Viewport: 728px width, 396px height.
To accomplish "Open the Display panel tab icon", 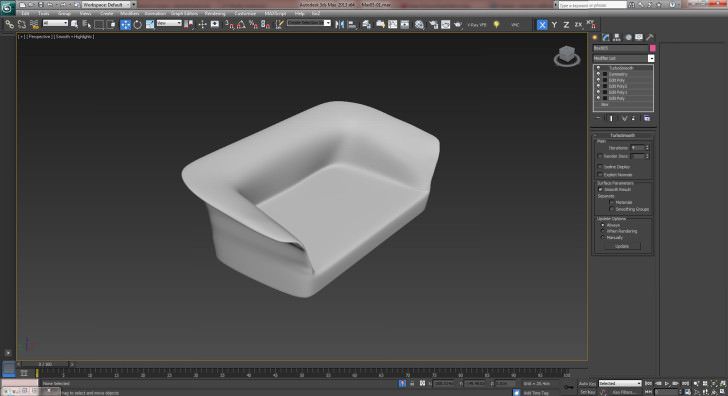I will 639,37.
